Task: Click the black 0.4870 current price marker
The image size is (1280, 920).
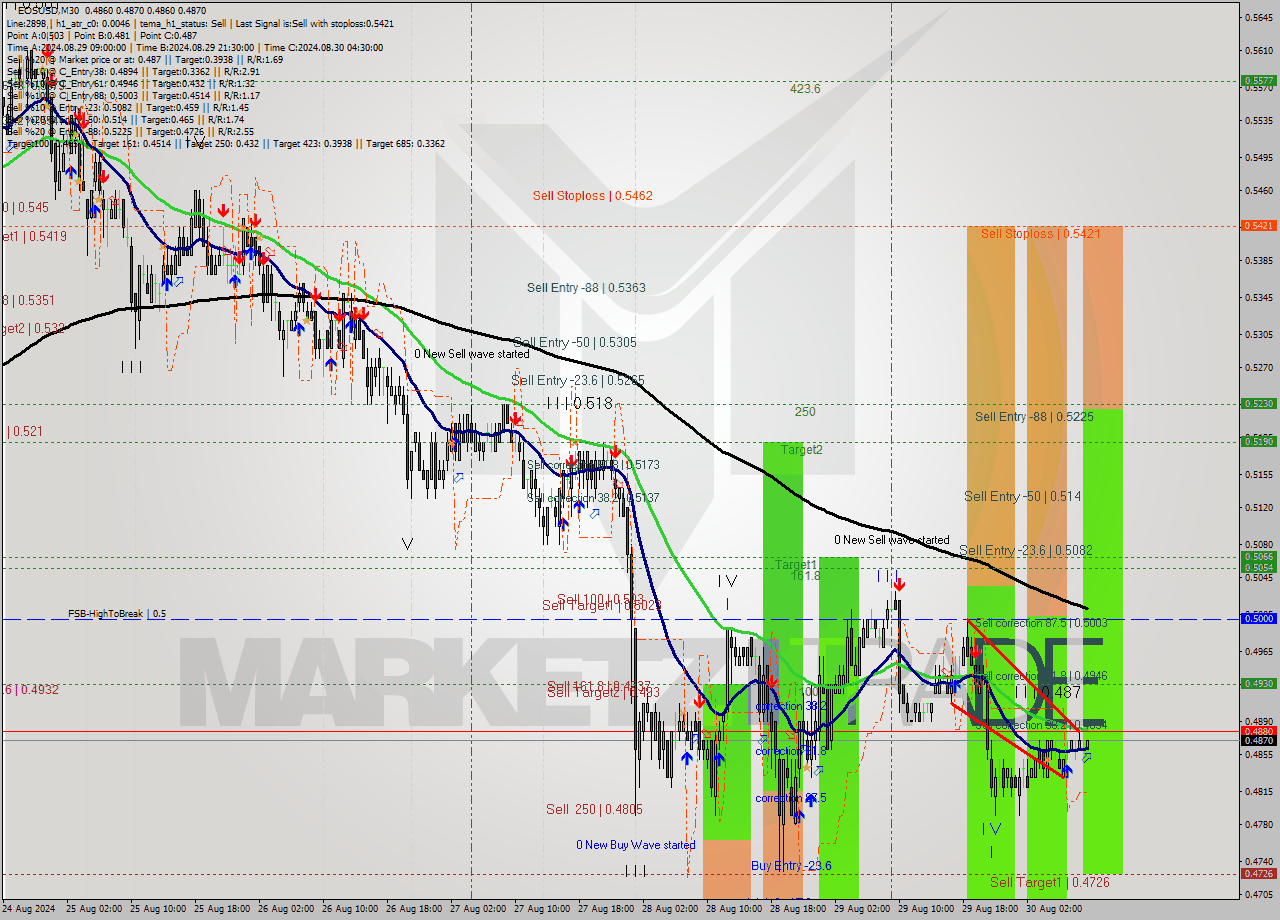Action: click(x=1257, y=741)
